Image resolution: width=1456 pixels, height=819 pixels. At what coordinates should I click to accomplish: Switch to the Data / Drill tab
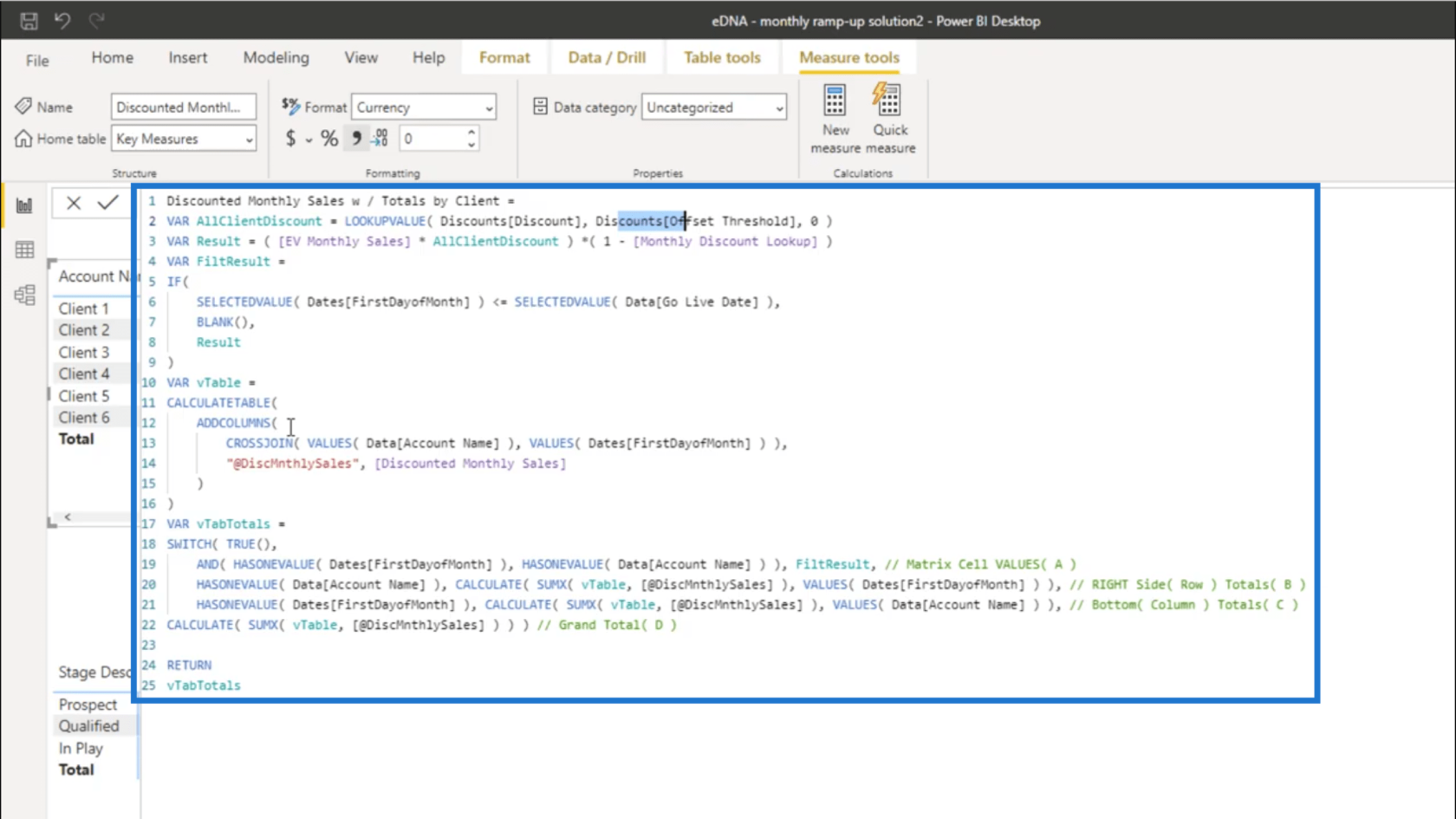607,57
